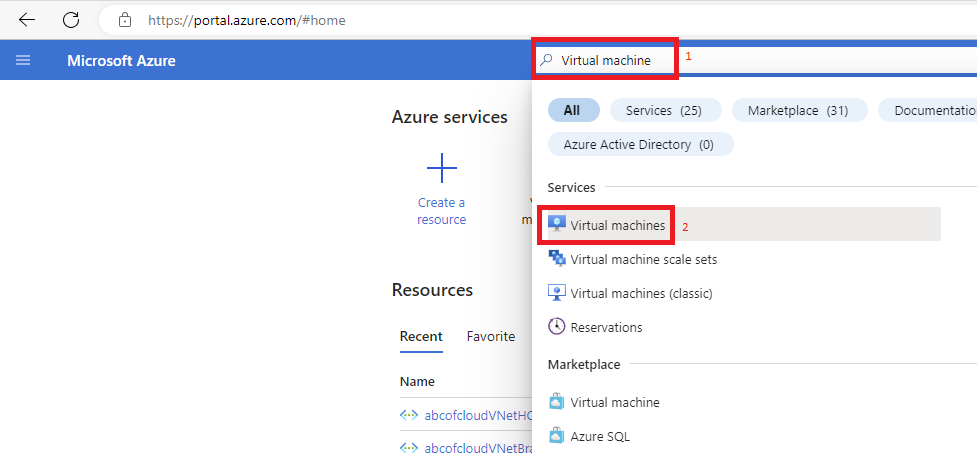Click the Azure SQL marketplace bag icon
Image resolution: width=977 pixels, height=460 pixels.
click(x=556, y=436)
